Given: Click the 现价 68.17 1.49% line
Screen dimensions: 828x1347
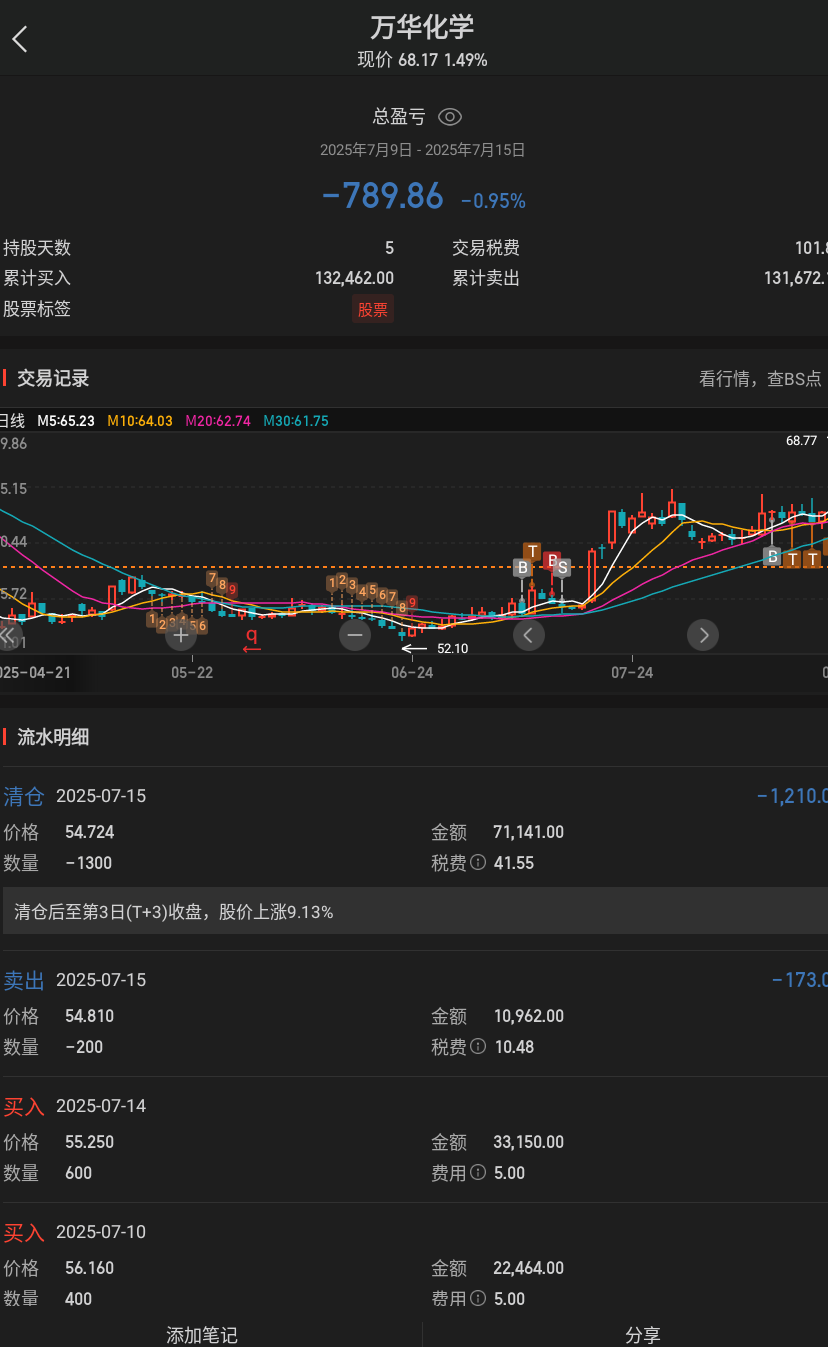Looking at the screenshot, I should point(423,60).
